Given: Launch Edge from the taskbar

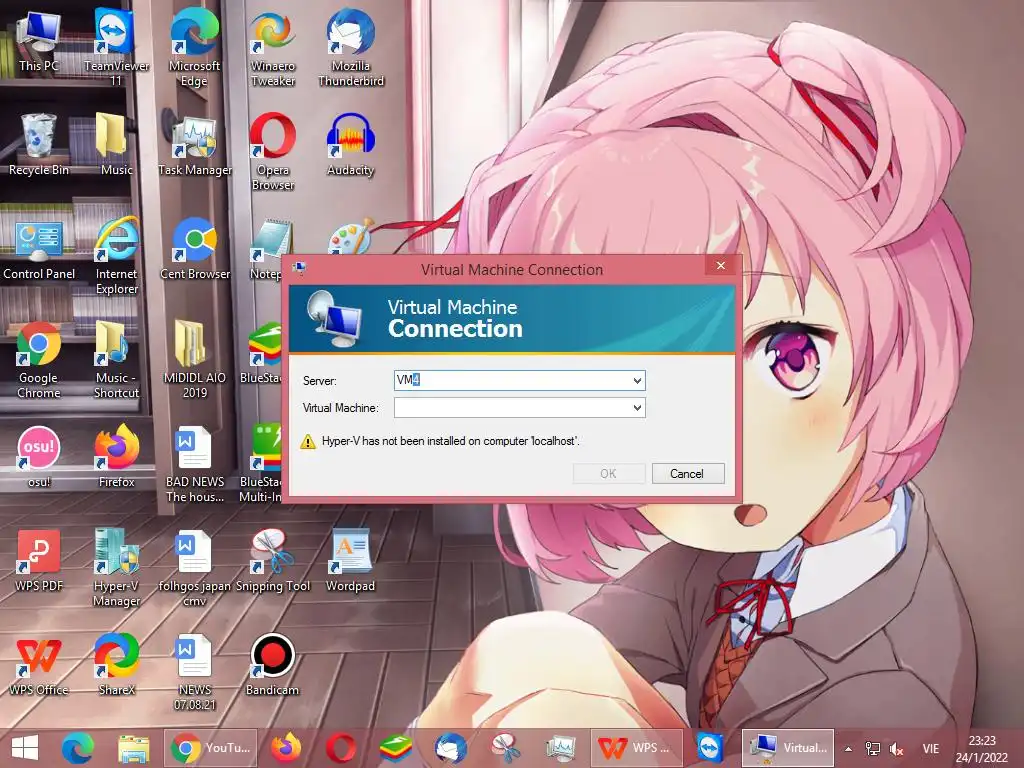Looking at the screenshot, I should tap(77, 748).
